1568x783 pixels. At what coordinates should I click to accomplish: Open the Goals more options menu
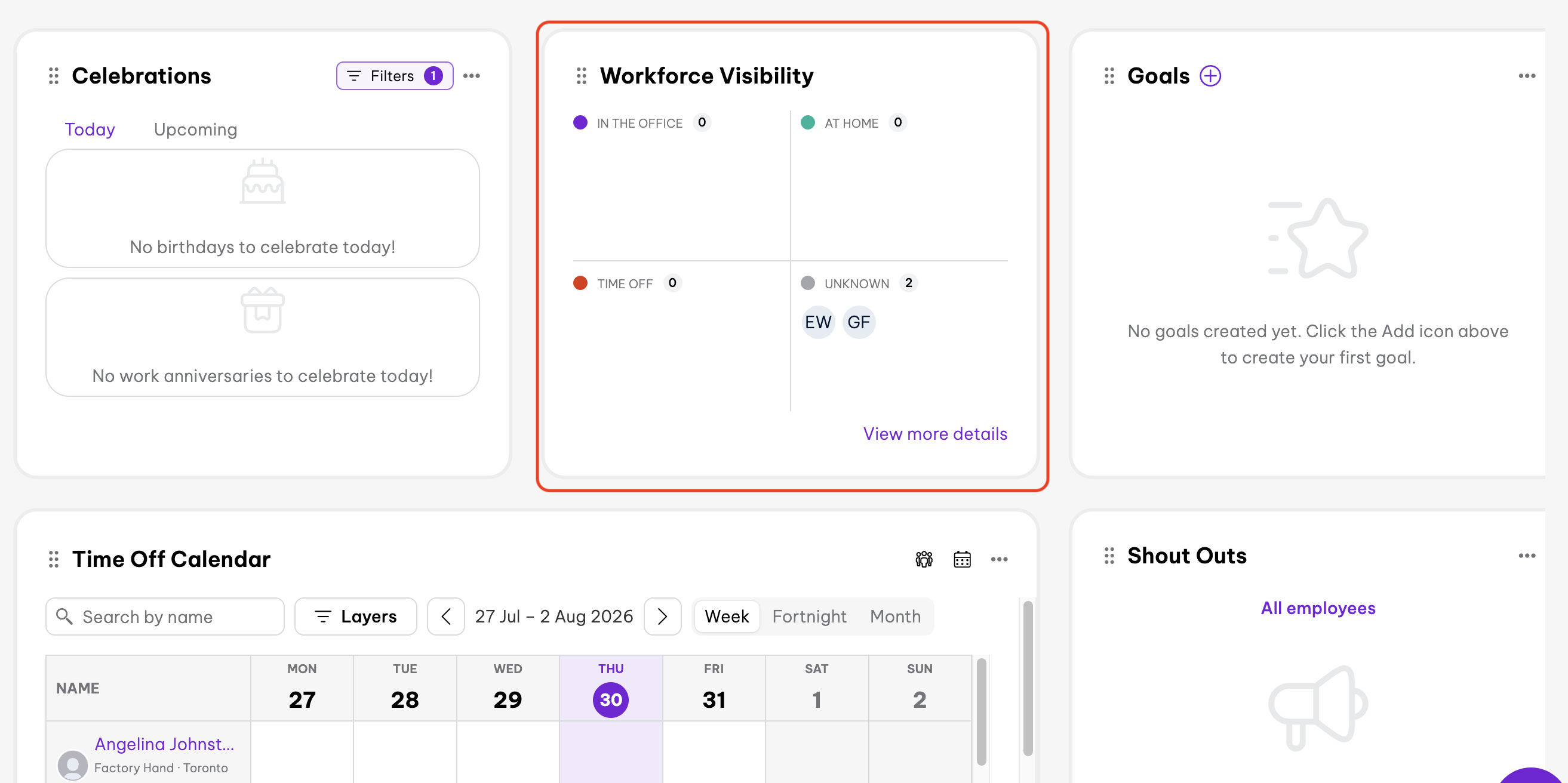tap(1527, 76)
